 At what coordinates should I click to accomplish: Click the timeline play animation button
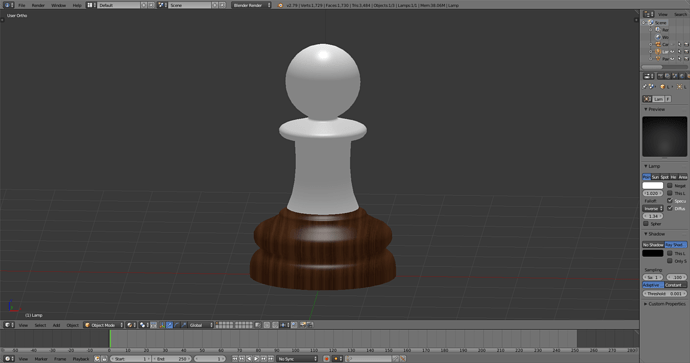(x=256, y=359)
